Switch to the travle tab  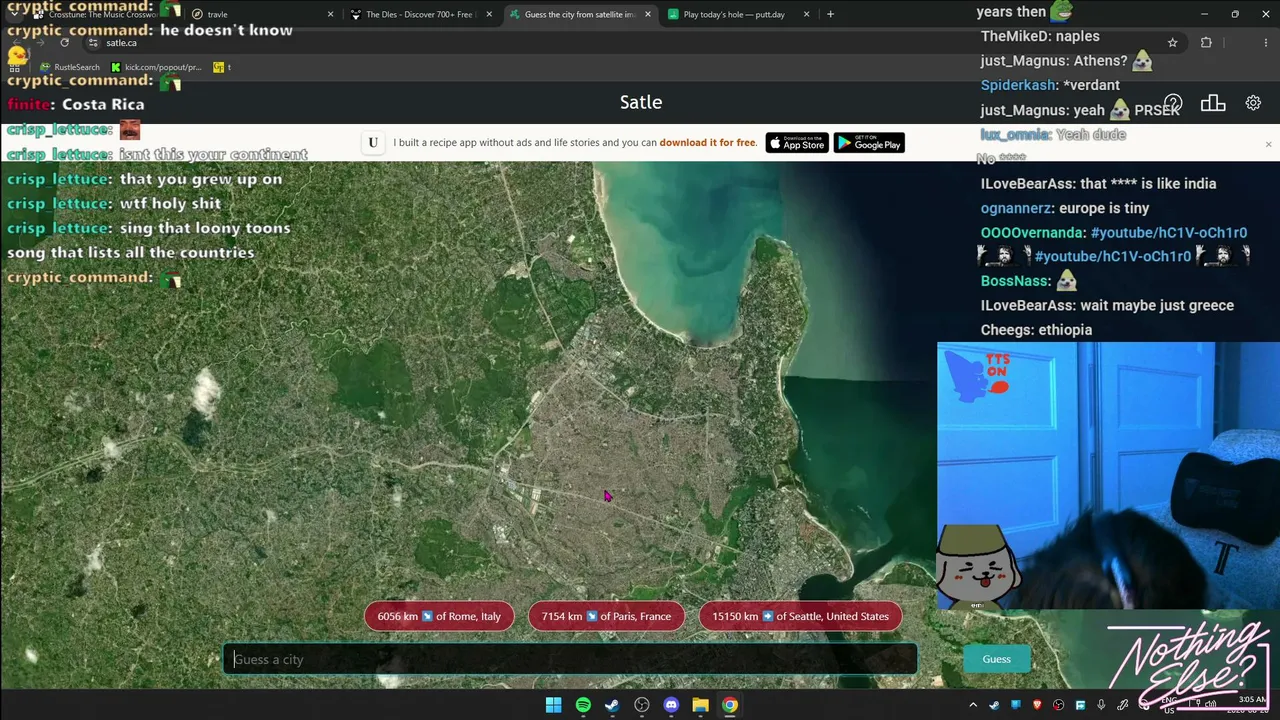pos(262,14)
